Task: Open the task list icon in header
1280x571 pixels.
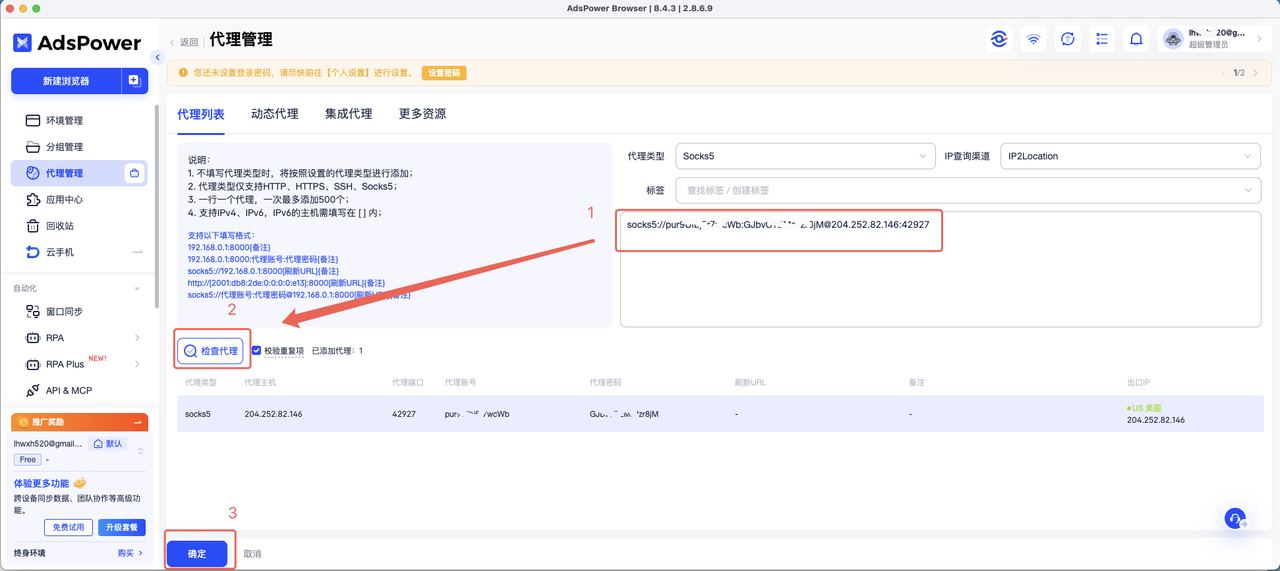Action: tap(1102, 39)
